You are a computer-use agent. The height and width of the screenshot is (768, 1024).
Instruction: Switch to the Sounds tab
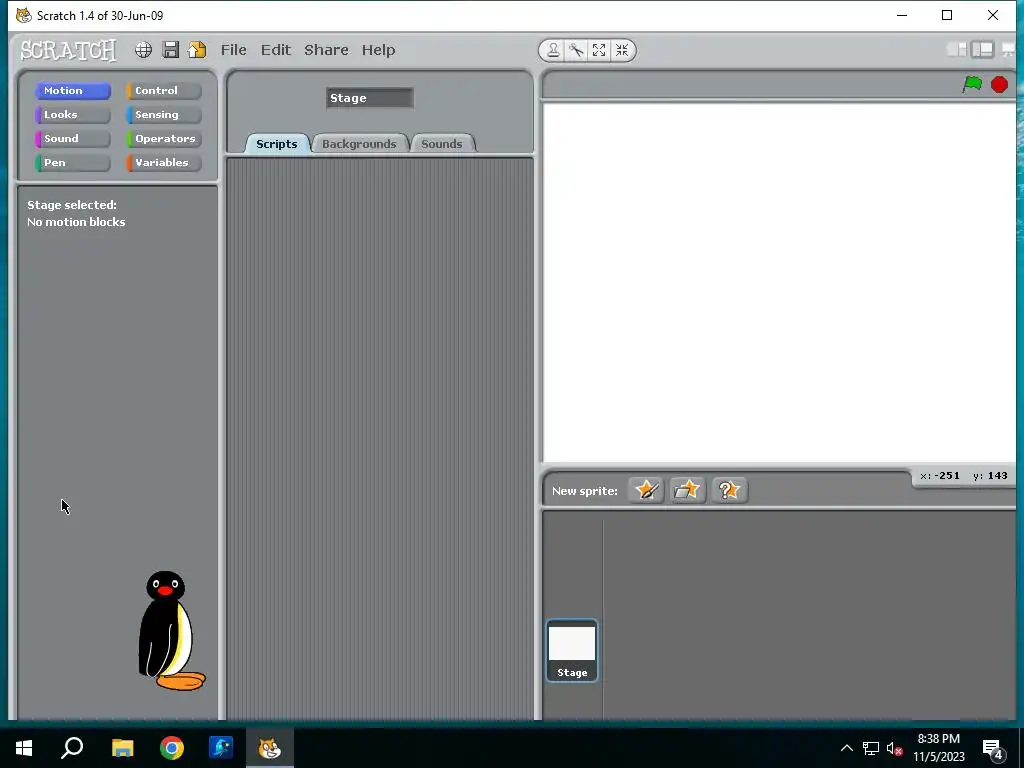441,144
